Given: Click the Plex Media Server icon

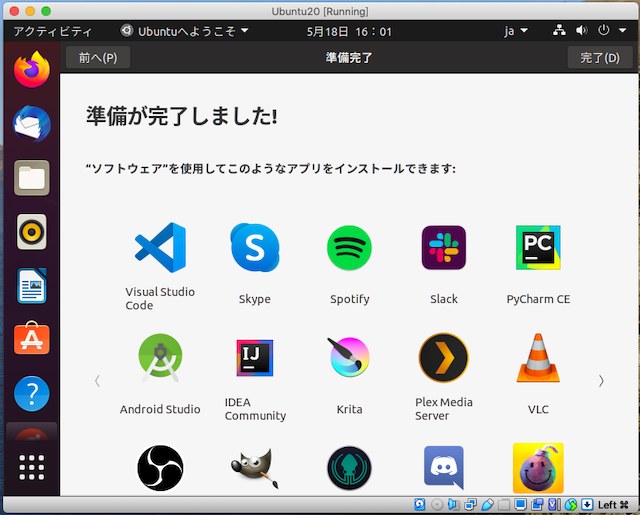Looking at the screenshot, I should [444, 358].
